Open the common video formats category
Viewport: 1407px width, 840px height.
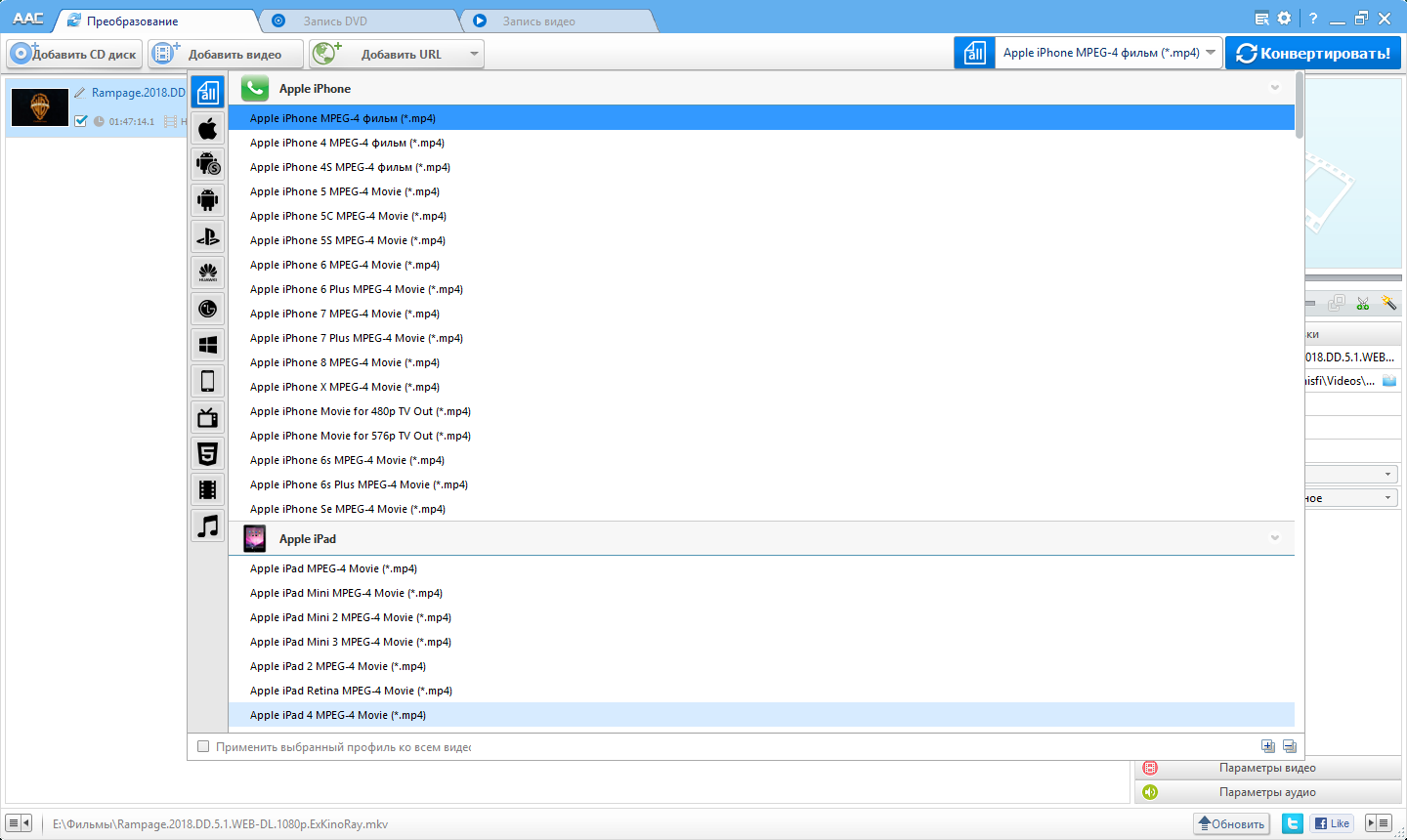pos(207,489)
